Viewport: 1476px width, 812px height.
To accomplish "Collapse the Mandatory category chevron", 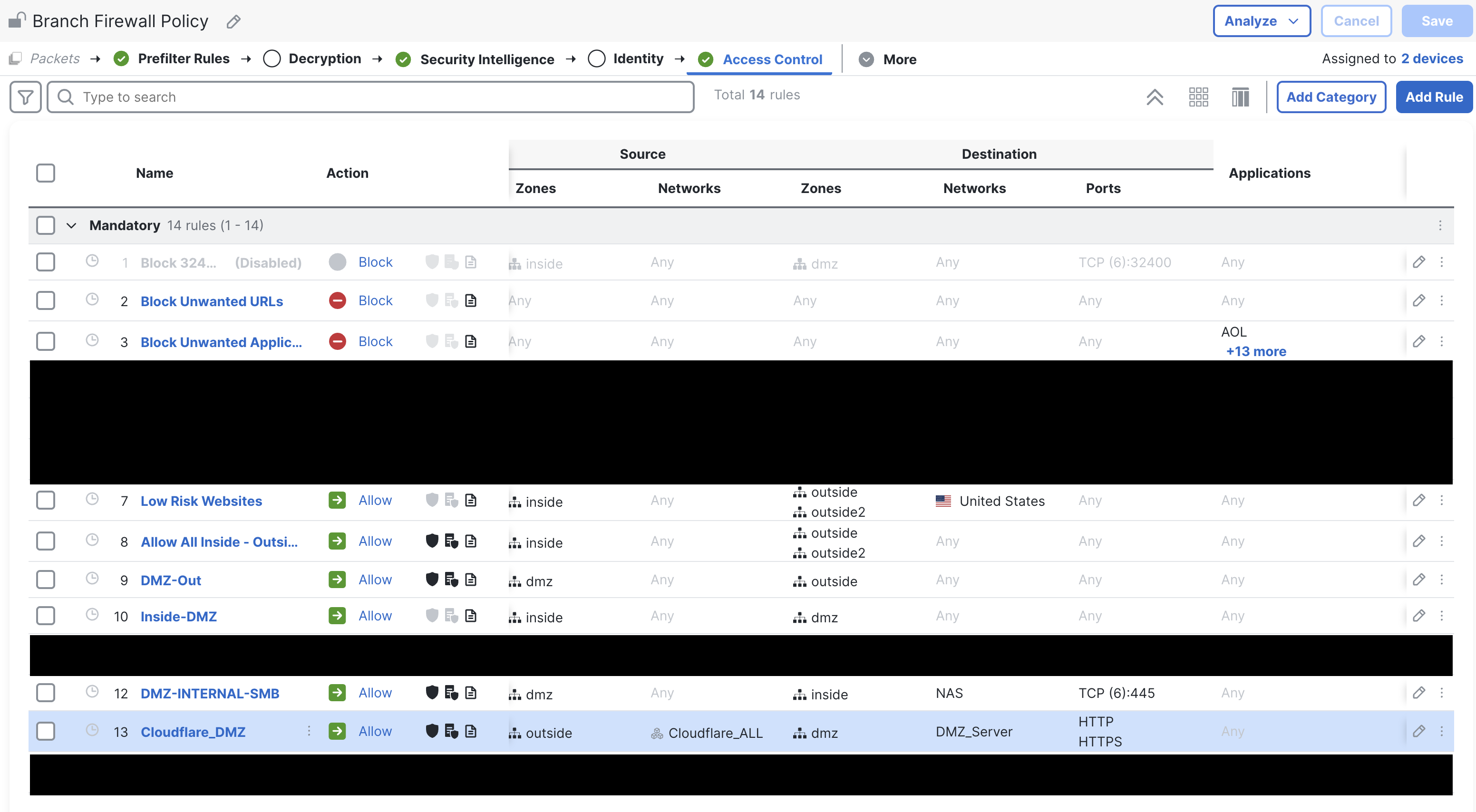I will tap(71, 225).
